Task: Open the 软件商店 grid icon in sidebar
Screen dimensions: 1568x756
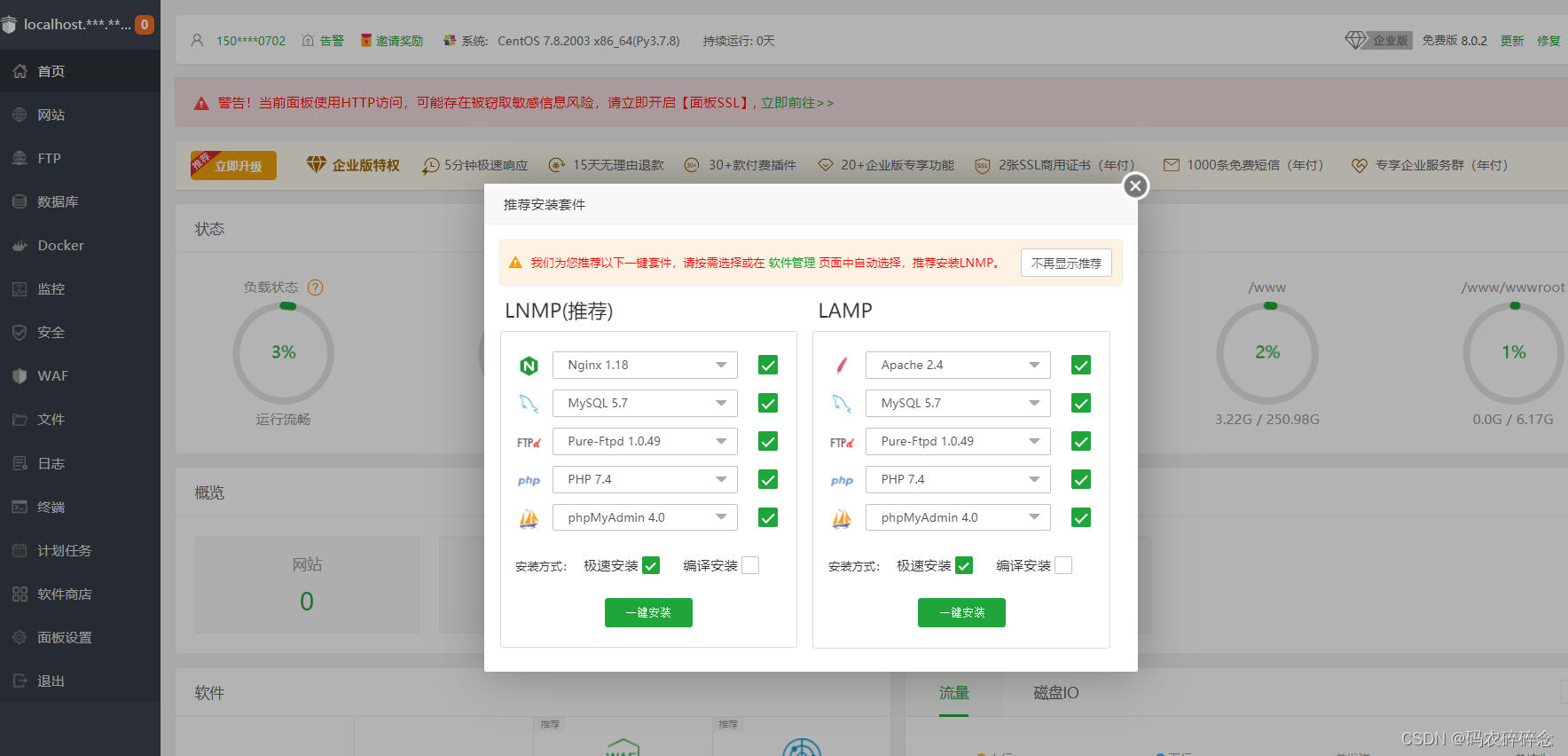Action: pyautogui.click(x=20, y=594)
